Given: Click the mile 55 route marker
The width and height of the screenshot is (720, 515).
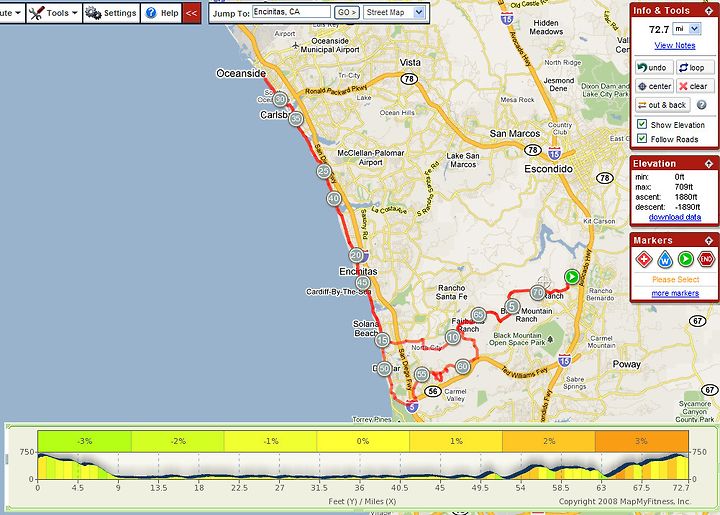Looking at the screenshot, I should coord(422,375).
